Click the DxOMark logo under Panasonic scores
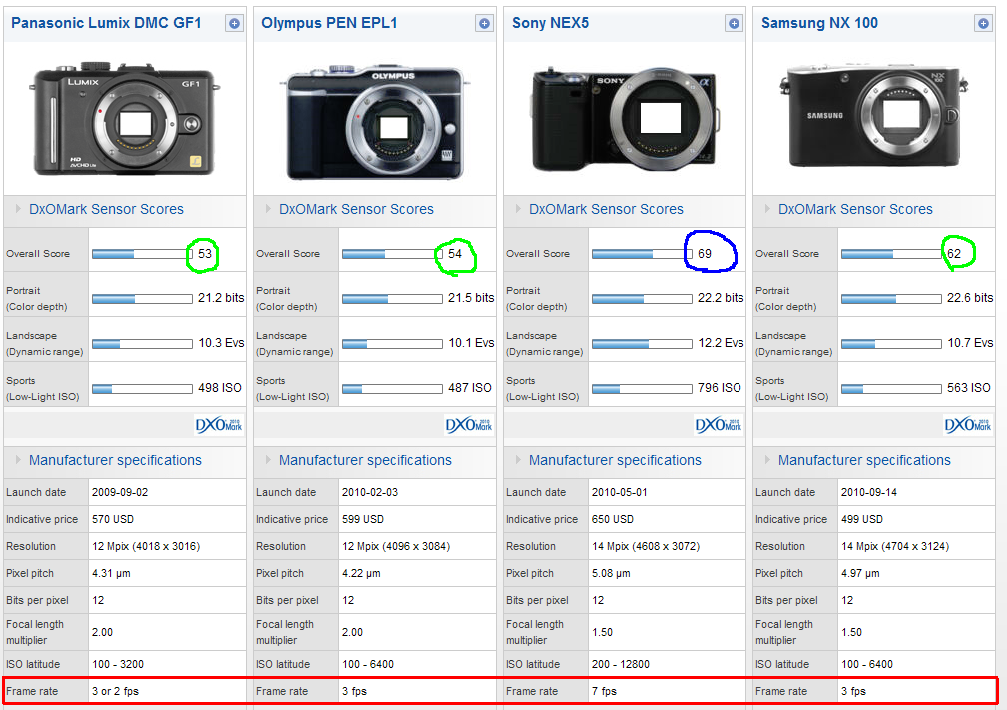Image resolution: width=1007 pixels, height=710 pixels. (x=219, y=425)
